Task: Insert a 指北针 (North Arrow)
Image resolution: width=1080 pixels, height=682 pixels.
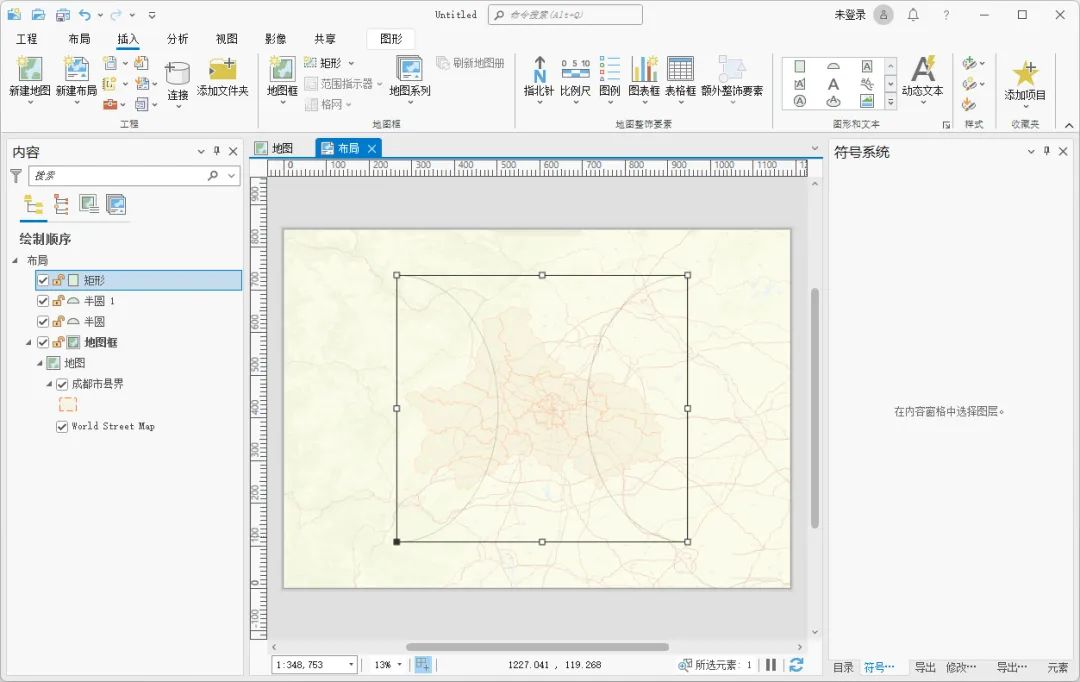Action: click(539, 70)
